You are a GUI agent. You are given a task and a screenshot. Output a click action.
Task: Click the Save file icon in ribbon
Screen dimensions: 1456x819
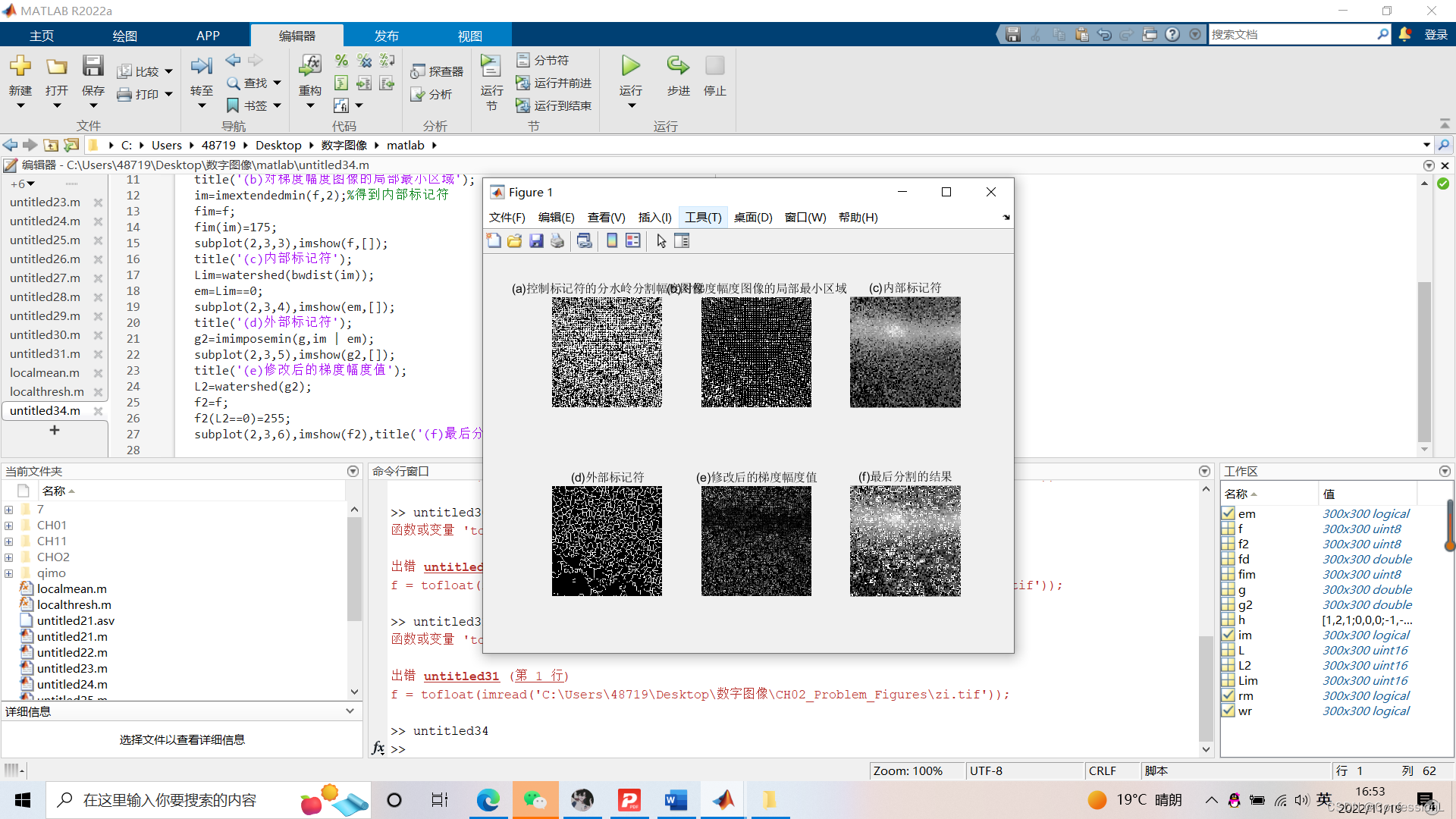[x=93, y=67]
